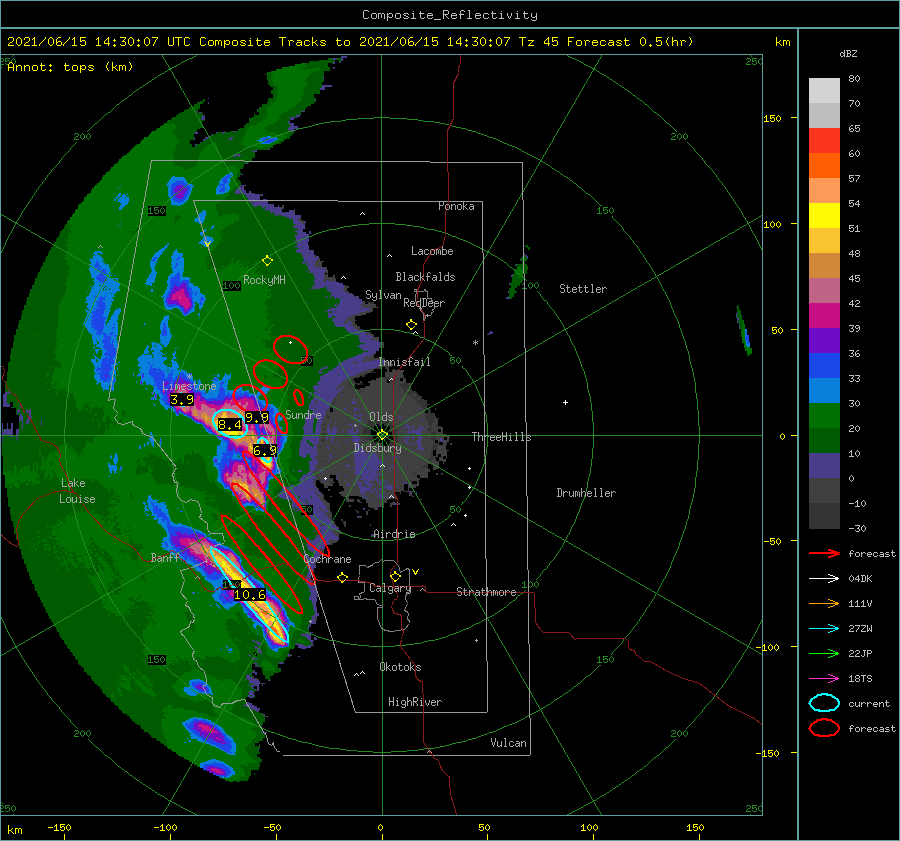Screen dimensions: 900x841
Task: Click the 'Forecast 0.5(hr)' header text
Action: point(630,42)
